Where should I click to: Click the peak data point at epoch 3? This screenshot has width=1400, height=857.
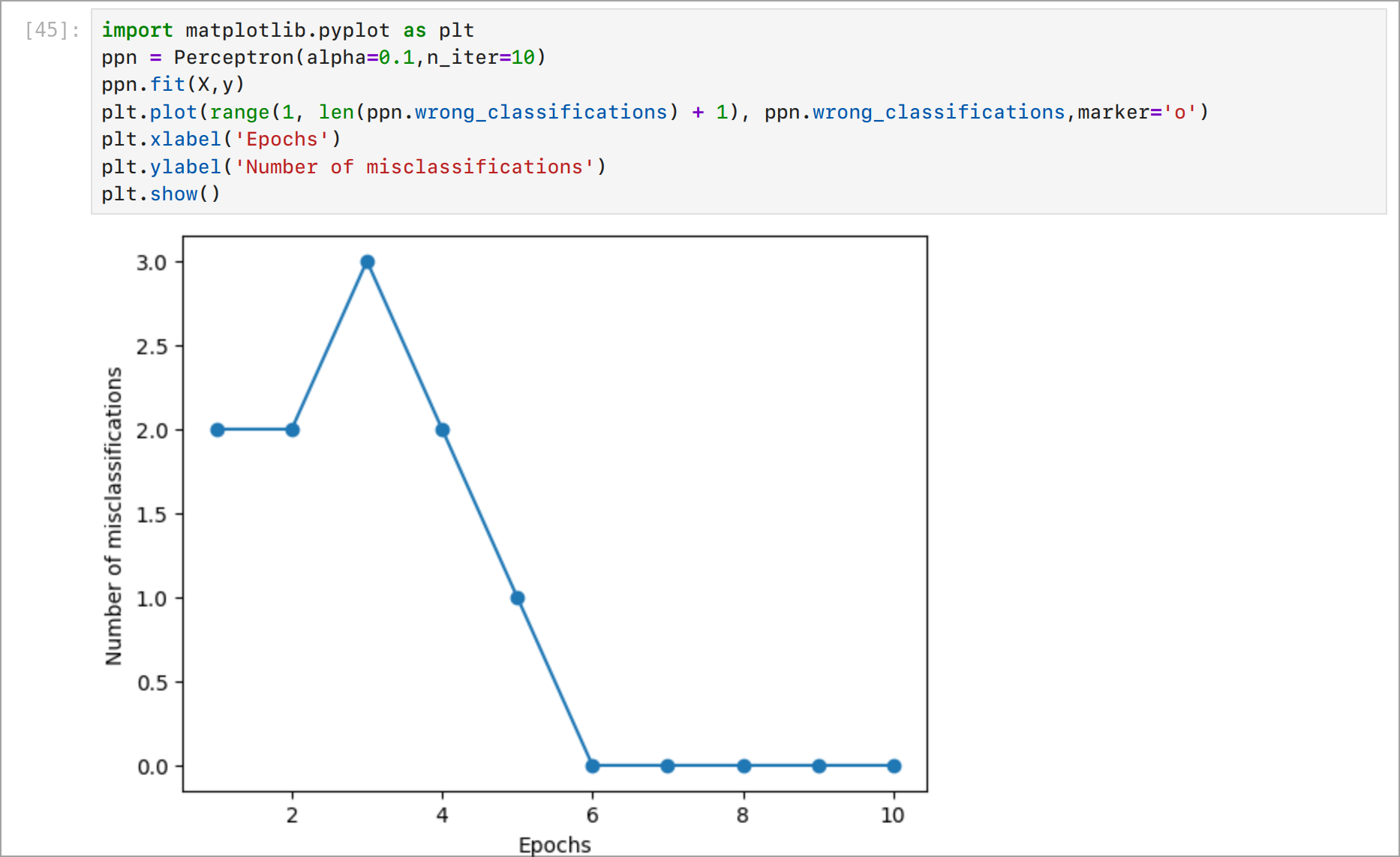(367, 260)
